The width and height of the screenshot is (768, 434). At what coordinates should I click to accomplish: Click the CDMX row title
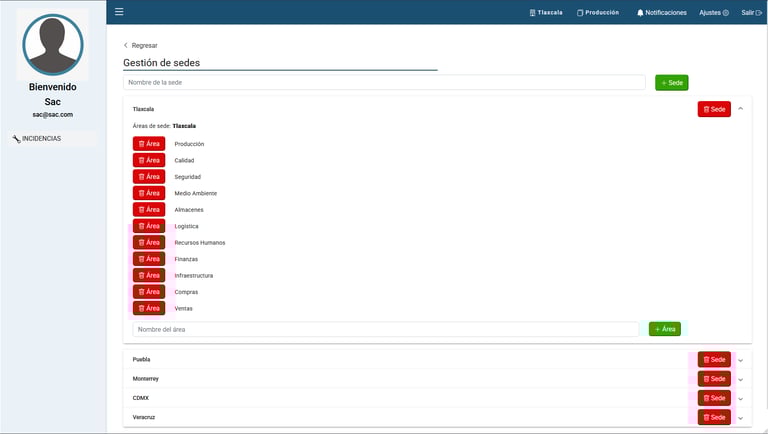(x=141, y=398)
